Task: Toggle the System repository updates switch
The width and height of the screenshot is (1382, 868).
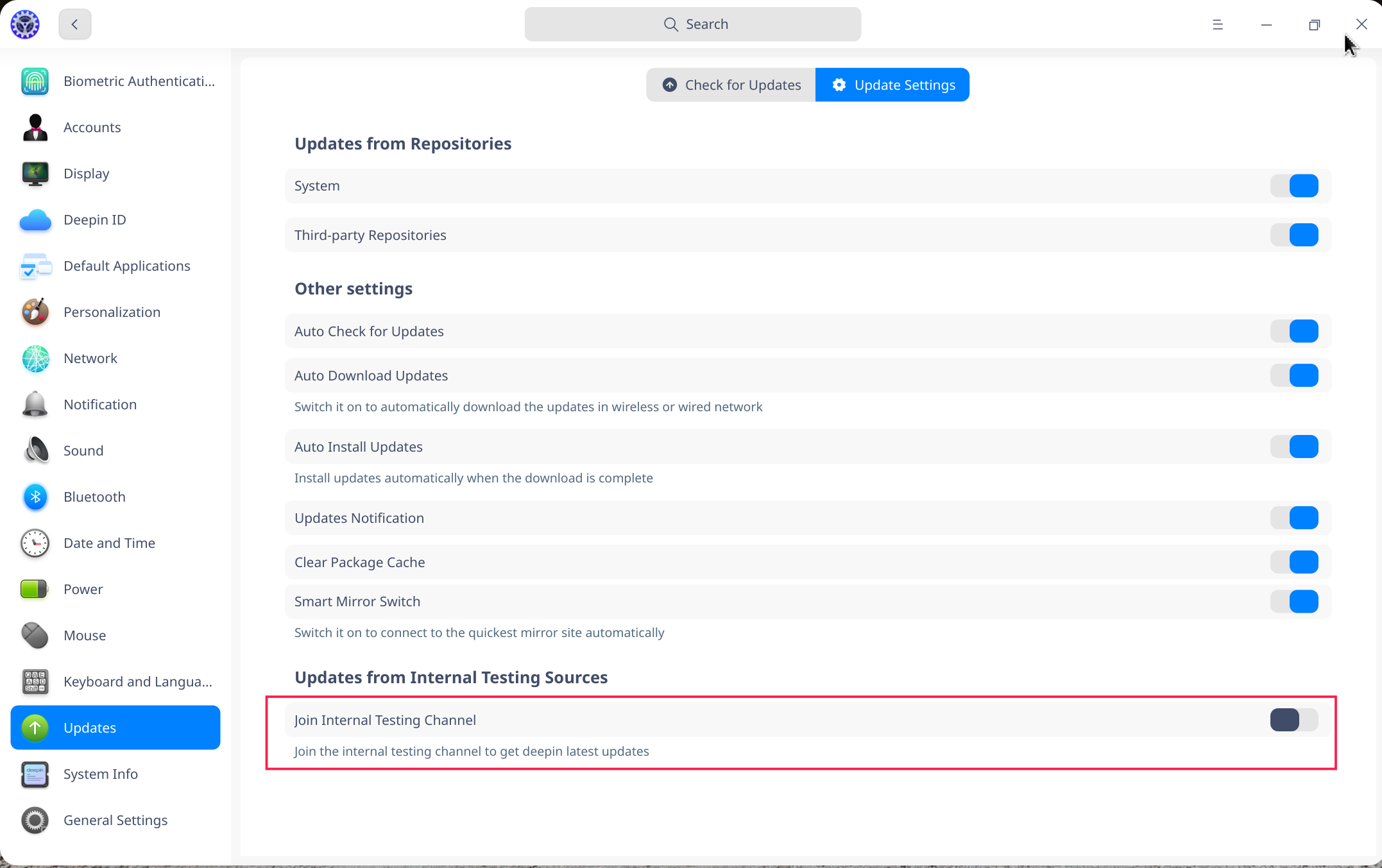Action: click(1294, 186)
